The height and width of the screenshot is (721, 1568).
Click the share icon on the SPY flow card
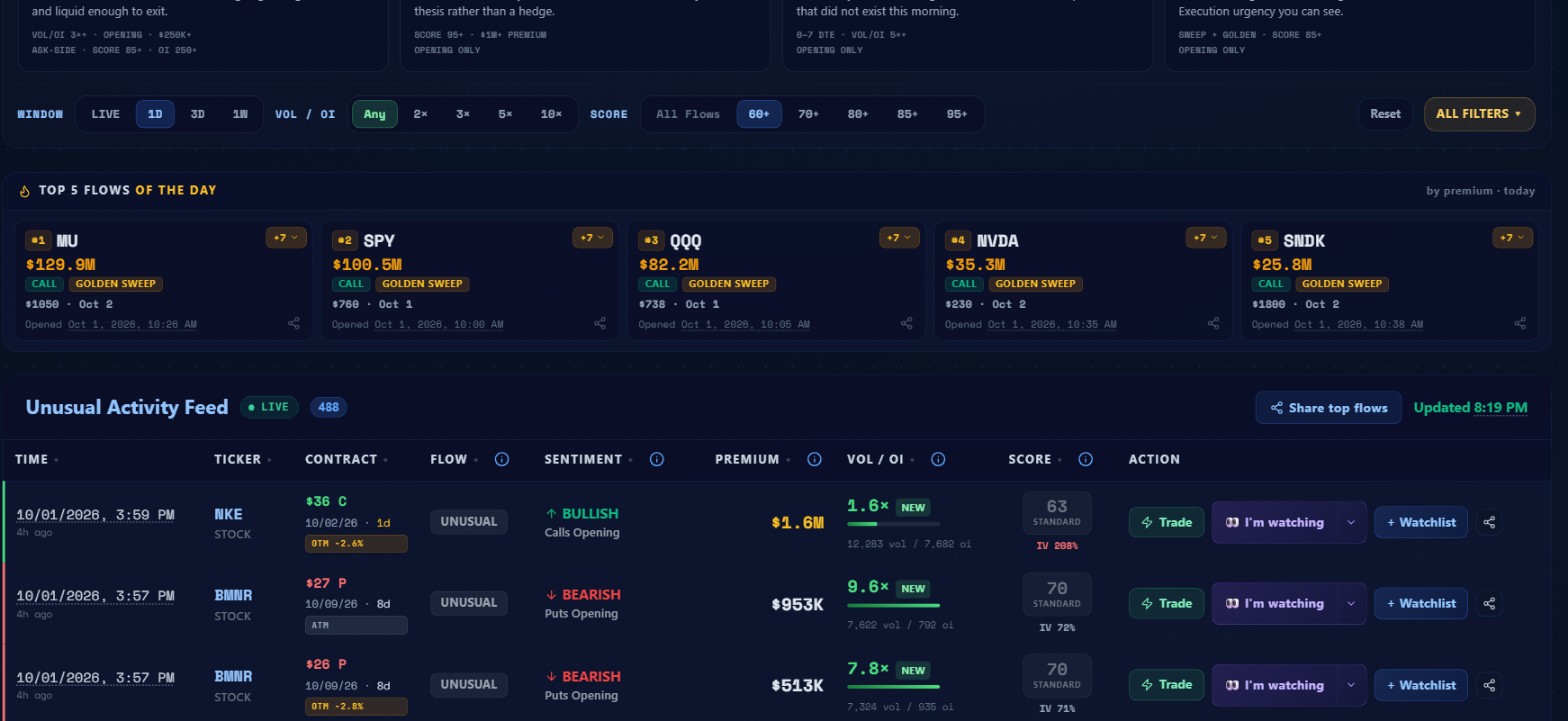600,323
